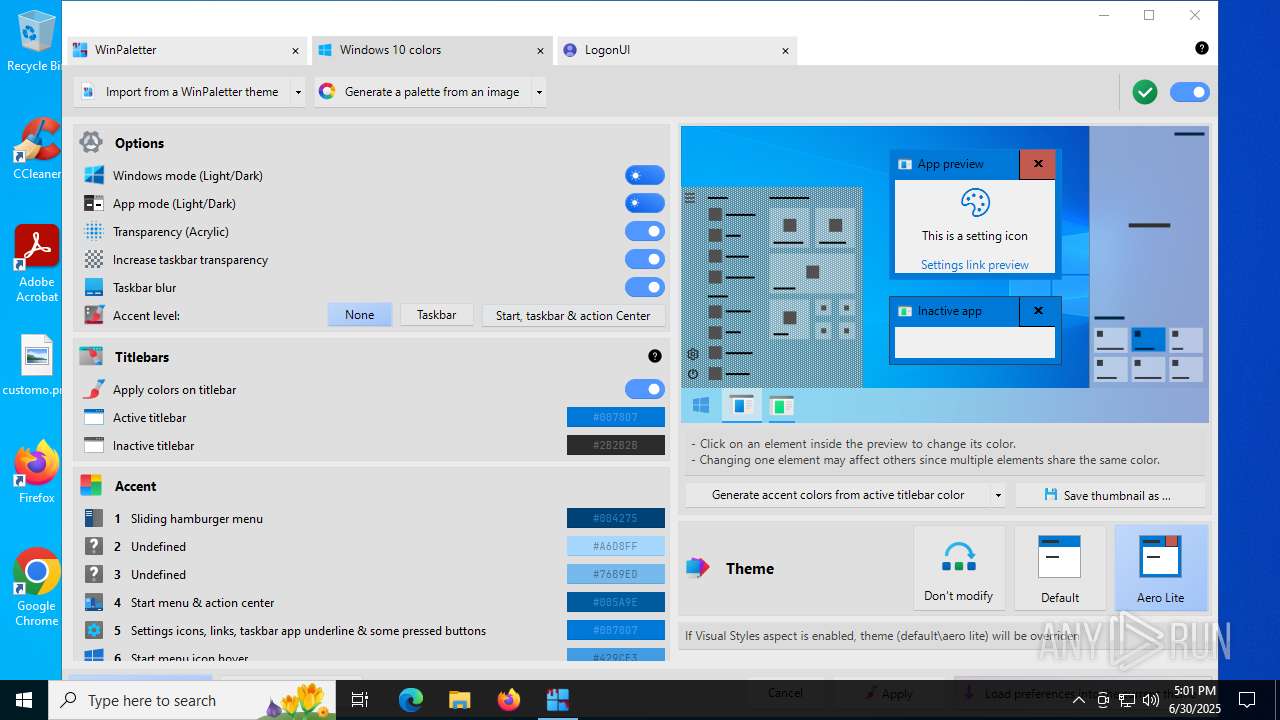This screenshot has width=1280, height=720.
Task: Click Save thumbnail as button
Action: click(x=1111, y=495)
